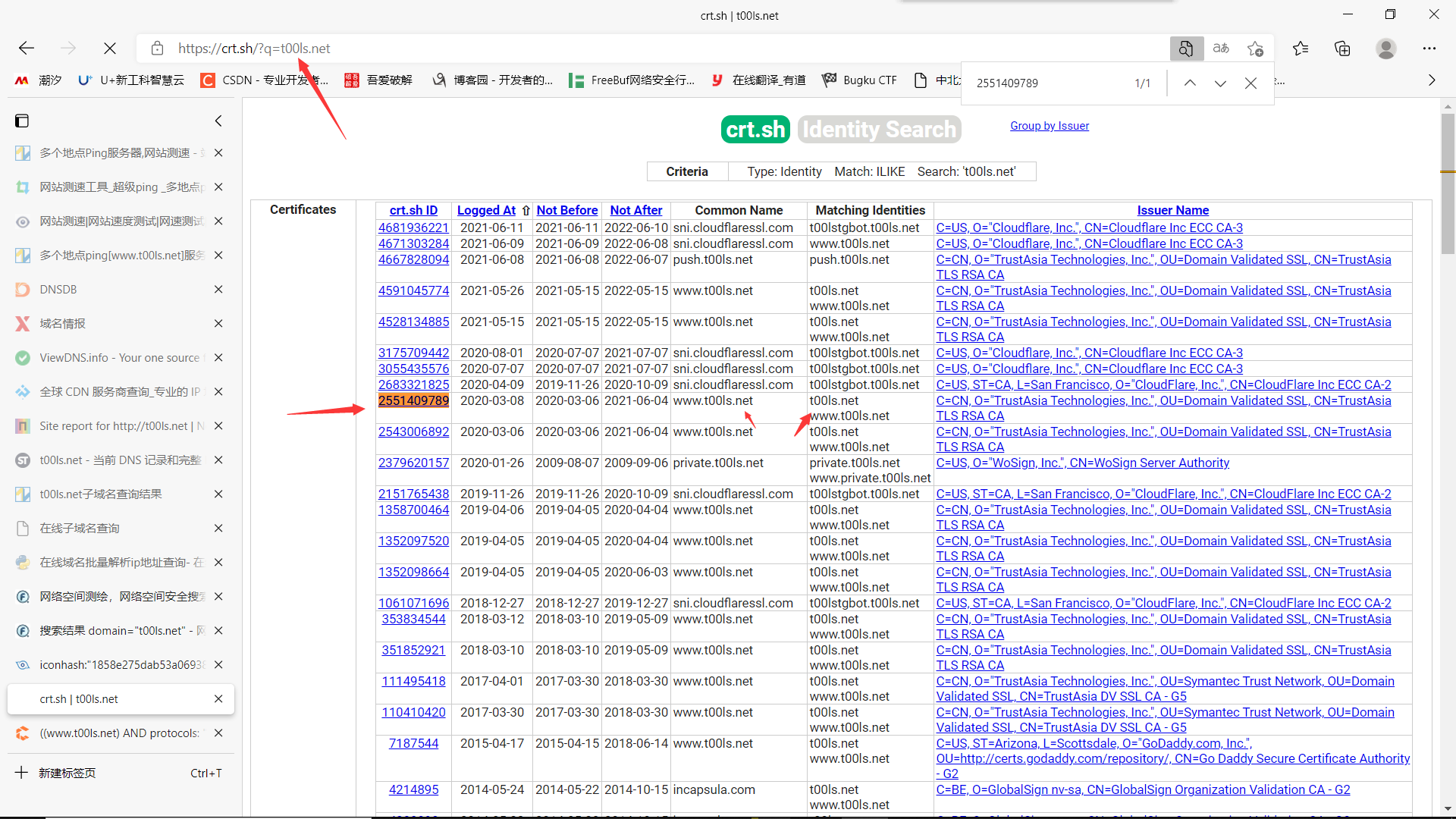The image size is (1456, 819).
Task: Open the 在线翻译_有道 bookmark
Action: click(758, 80)
